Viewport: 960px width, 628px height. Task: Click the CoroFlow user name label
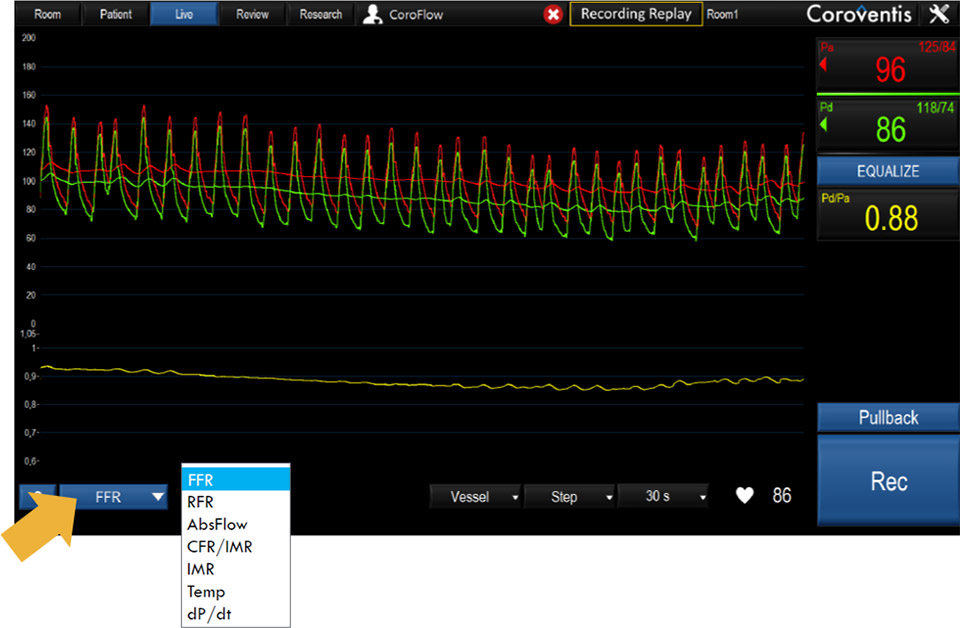point(416,15)
